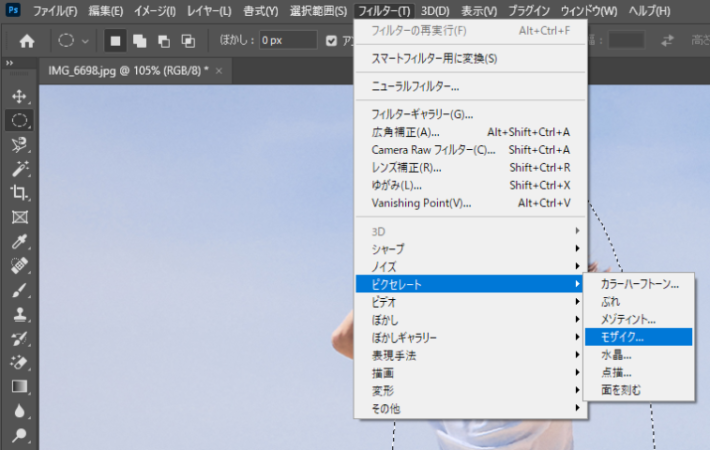
Task: Open the ウィンドウ(W) menu
Action: pos(589,10)
